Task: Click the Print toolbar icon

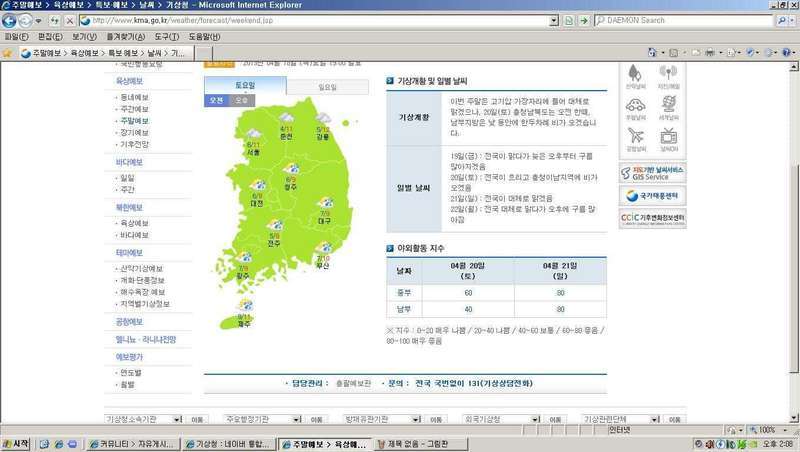Action: [710, 53]
